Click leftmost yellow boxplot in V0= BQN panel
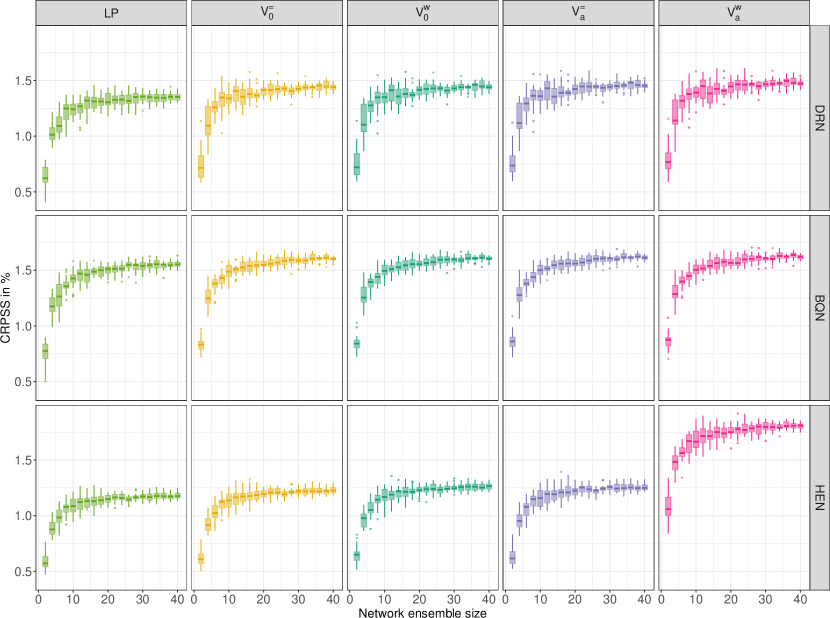 click(201, 345)
